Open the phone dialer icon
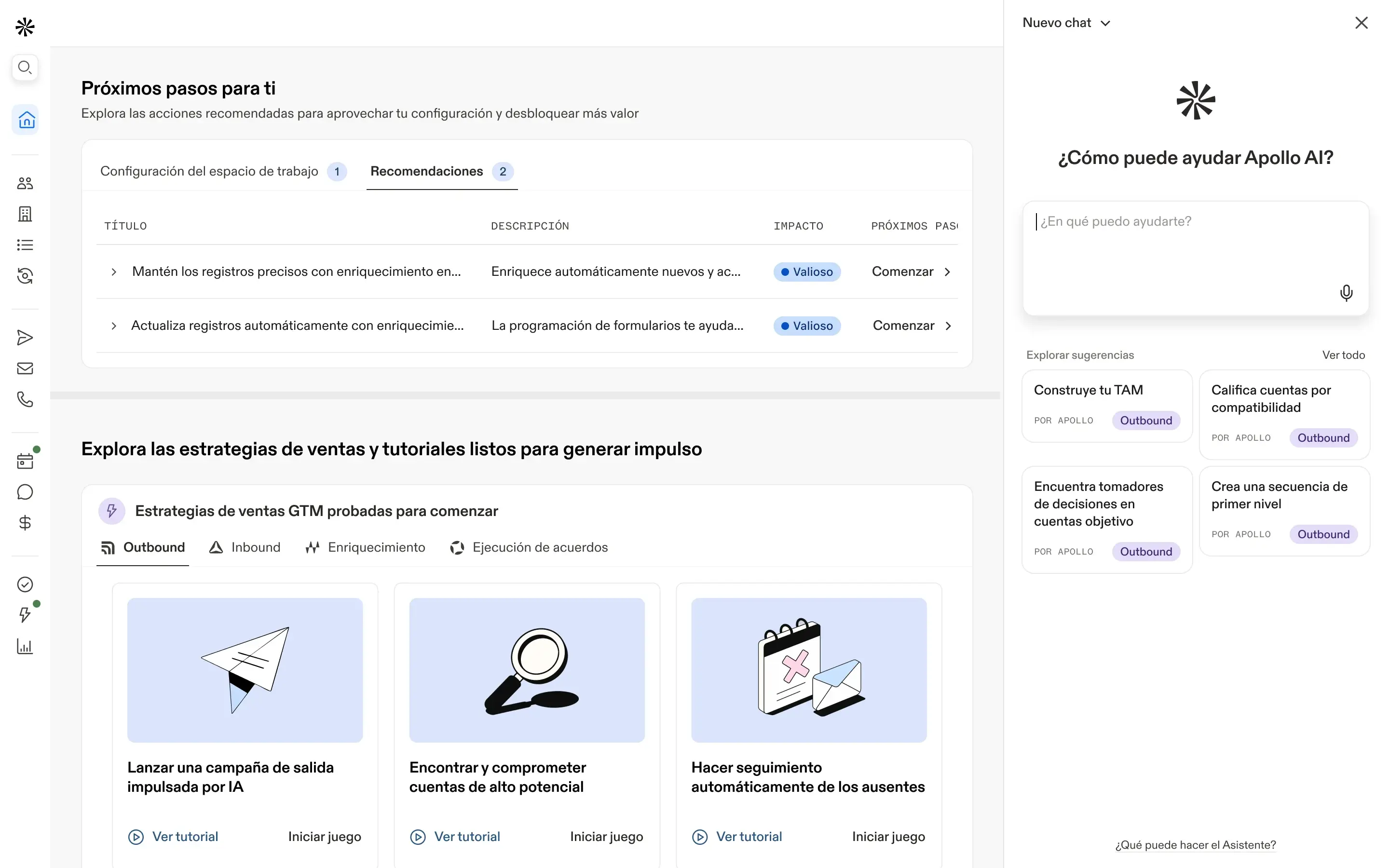 pyautogui.click(x=25, y=399)
